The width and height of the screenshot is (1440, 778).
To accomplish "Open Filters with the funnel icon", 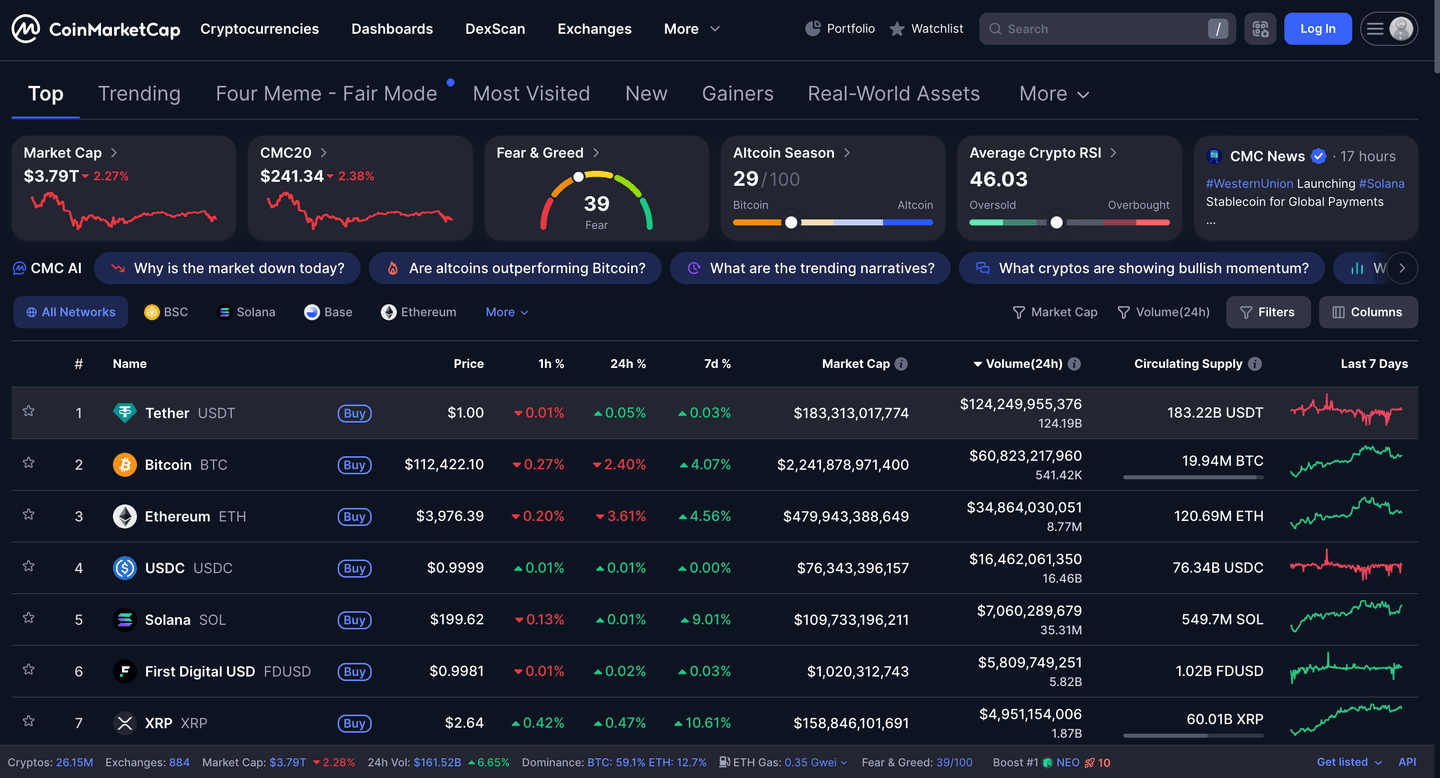I will 1268,311.
